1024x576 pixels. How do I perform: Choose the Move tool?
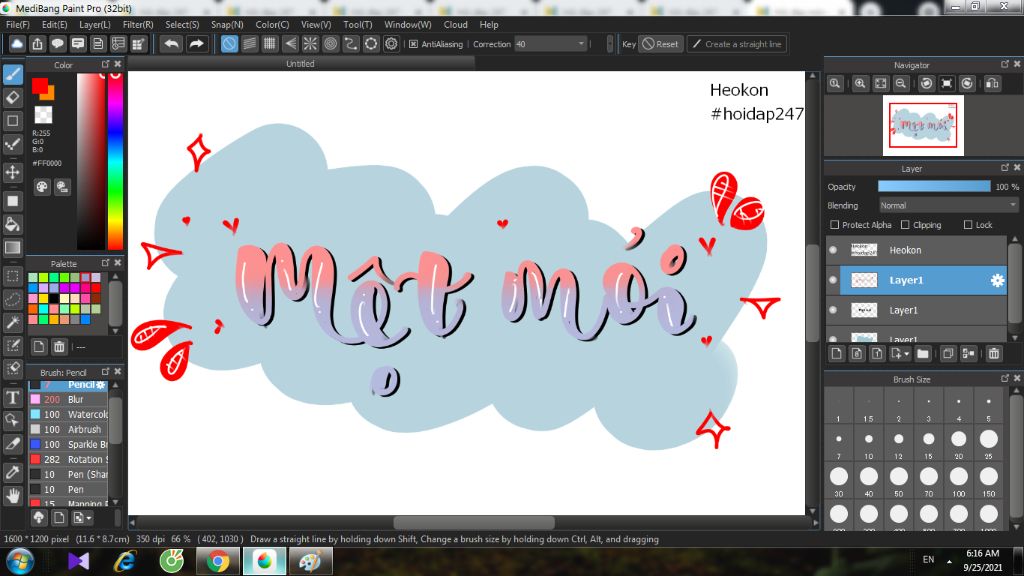pos(13,172)
